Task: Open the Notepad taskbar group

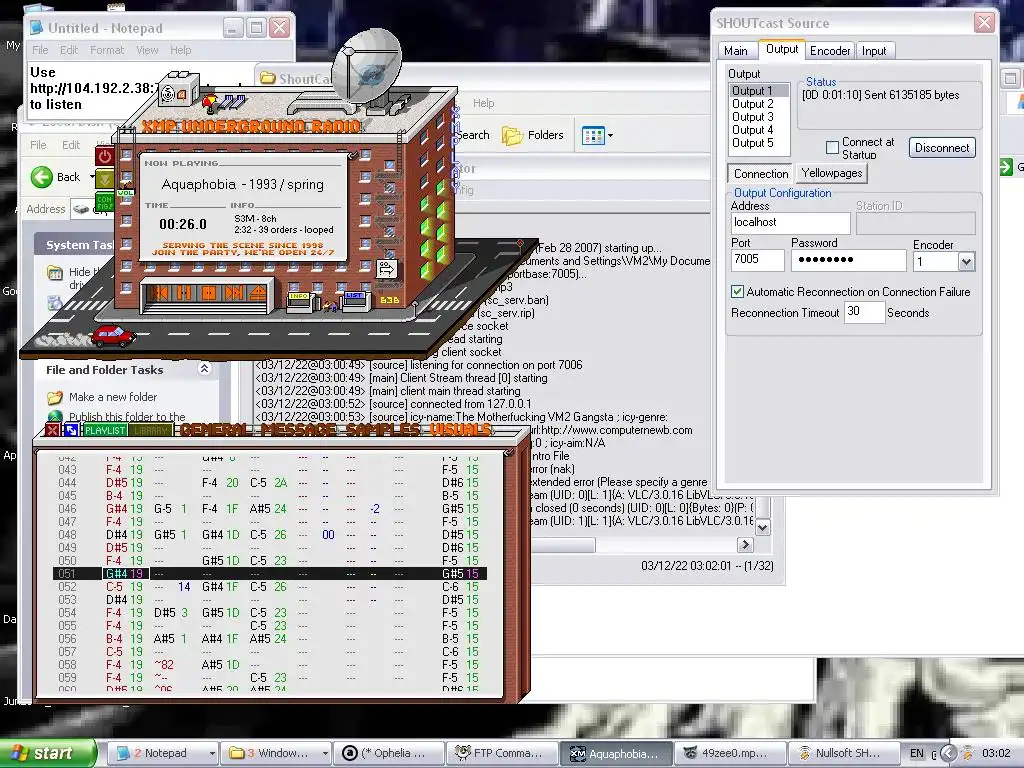Action: [165, 753]
